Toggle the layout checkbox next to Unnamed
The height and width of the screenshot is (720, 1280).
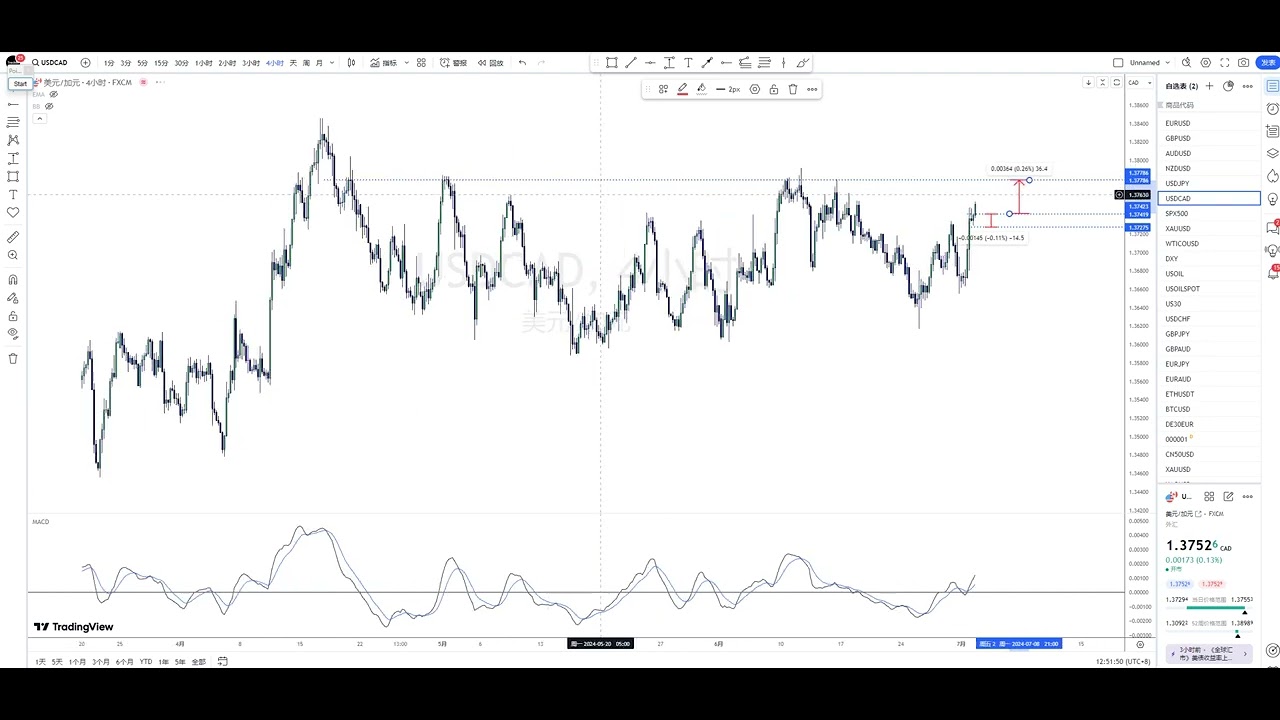click(x=1118, y=63)
